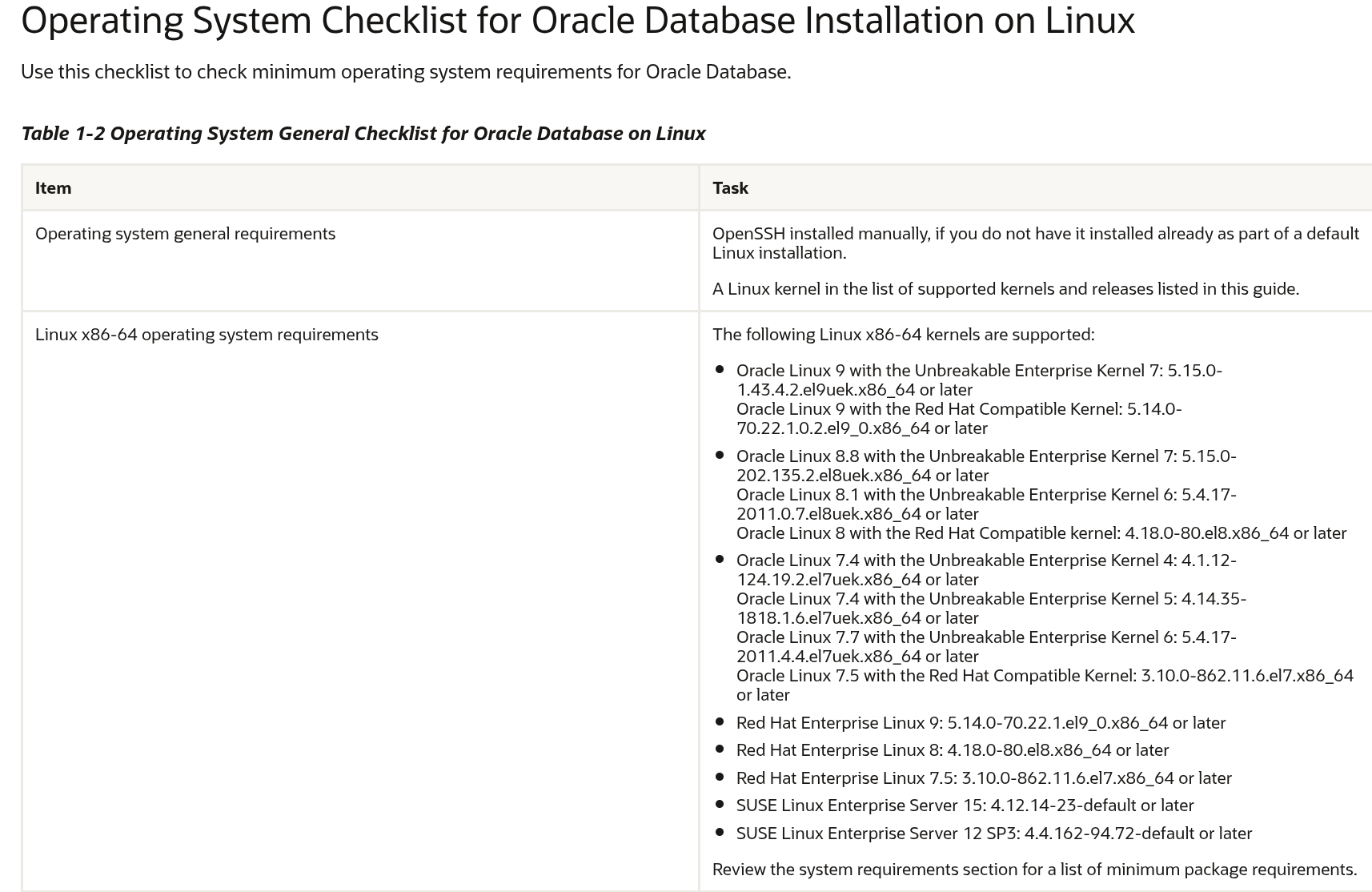Click the 'Review the system requirements section' sentence
Viewport: 1372px width, 892px height.
point(1034,870)
